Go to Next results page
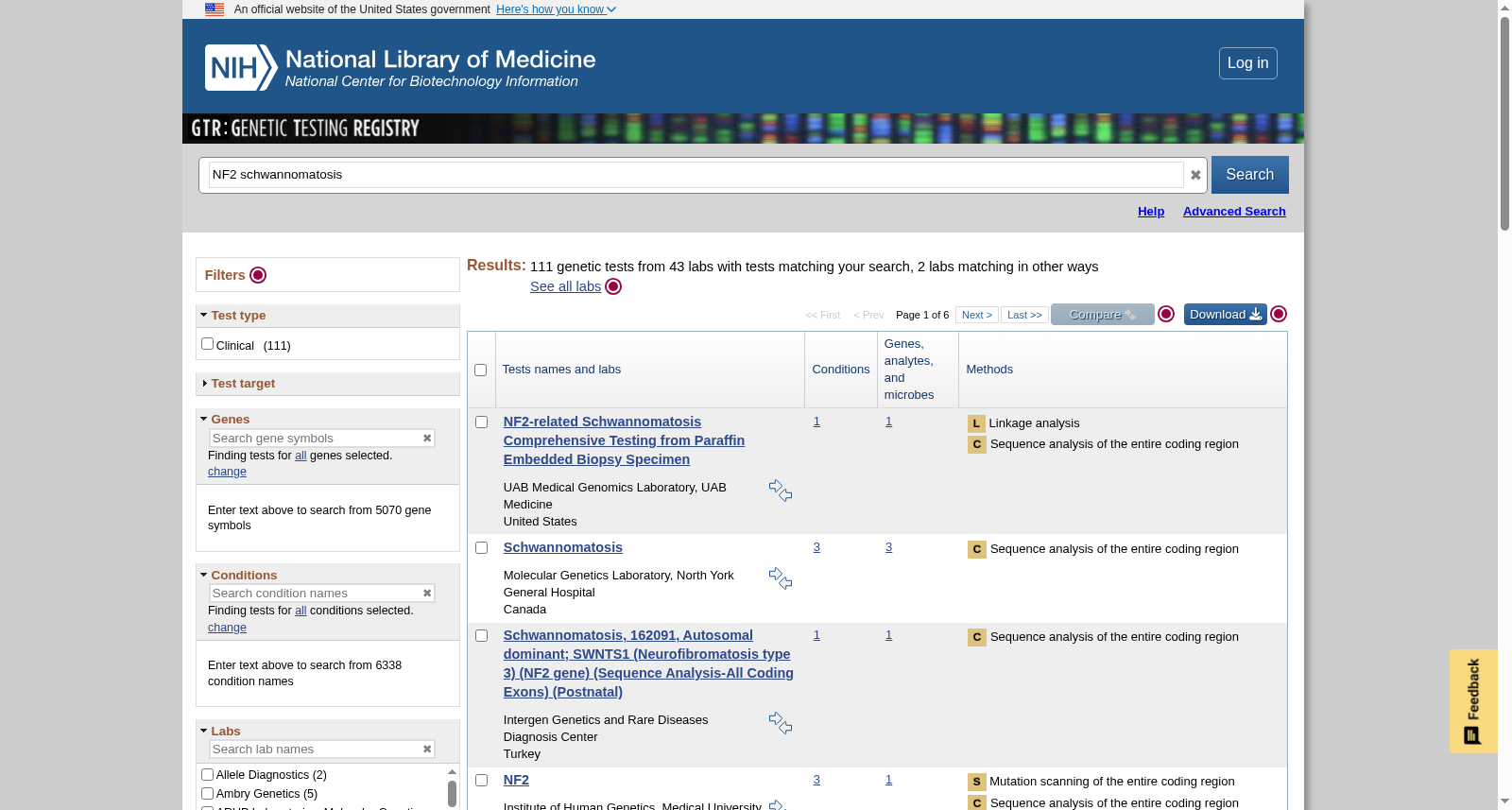The width and height of the screenshot is (1512, 810). coord(977,315)
